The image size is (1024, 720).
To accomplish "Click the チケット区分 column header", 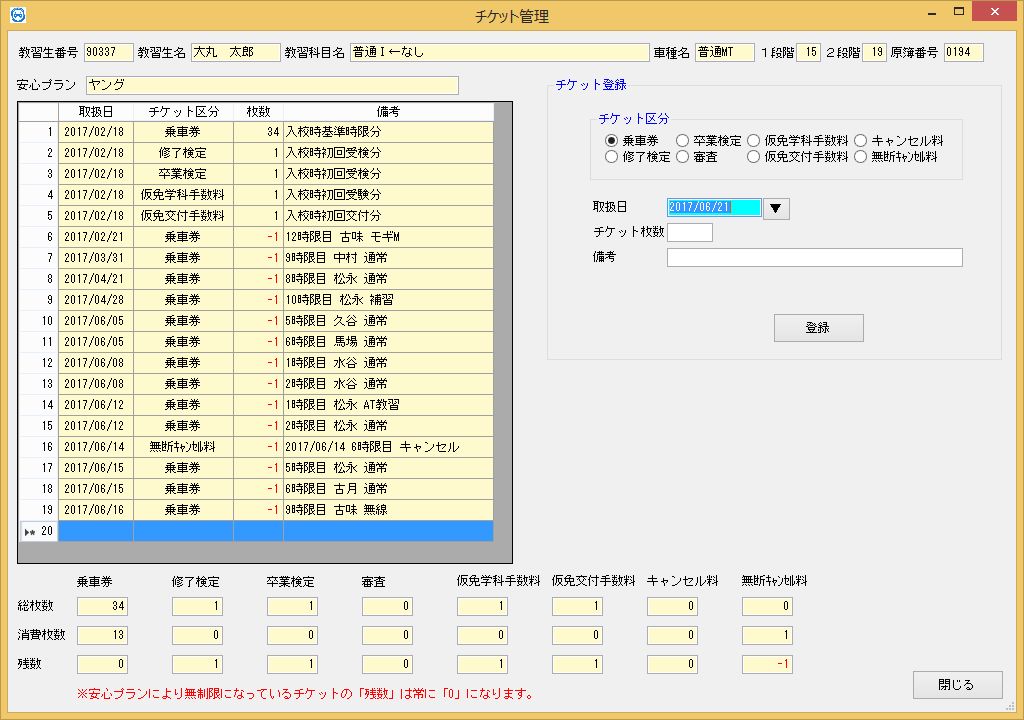I will point(183,112).
